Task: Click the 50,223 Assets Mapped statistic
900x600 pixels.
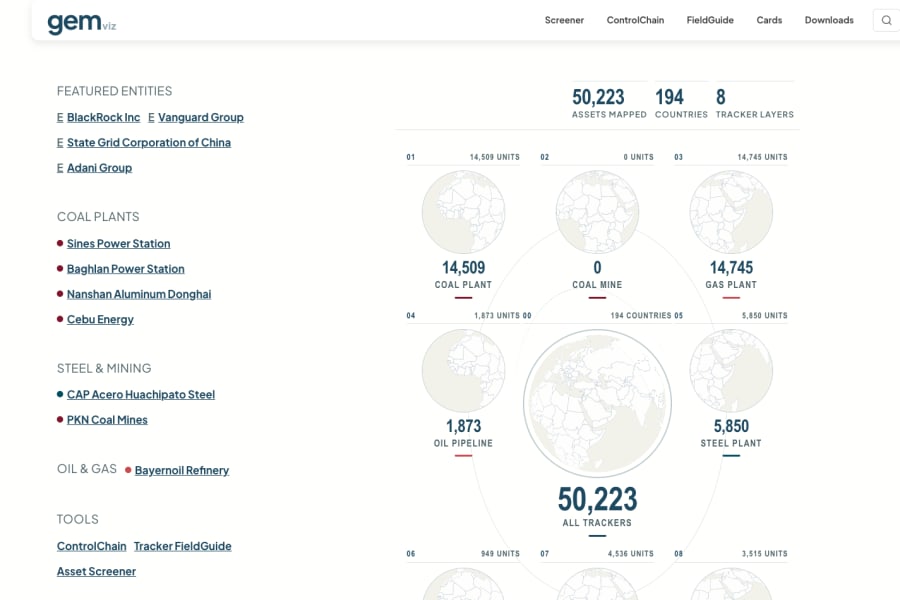Action: [608, 103]
